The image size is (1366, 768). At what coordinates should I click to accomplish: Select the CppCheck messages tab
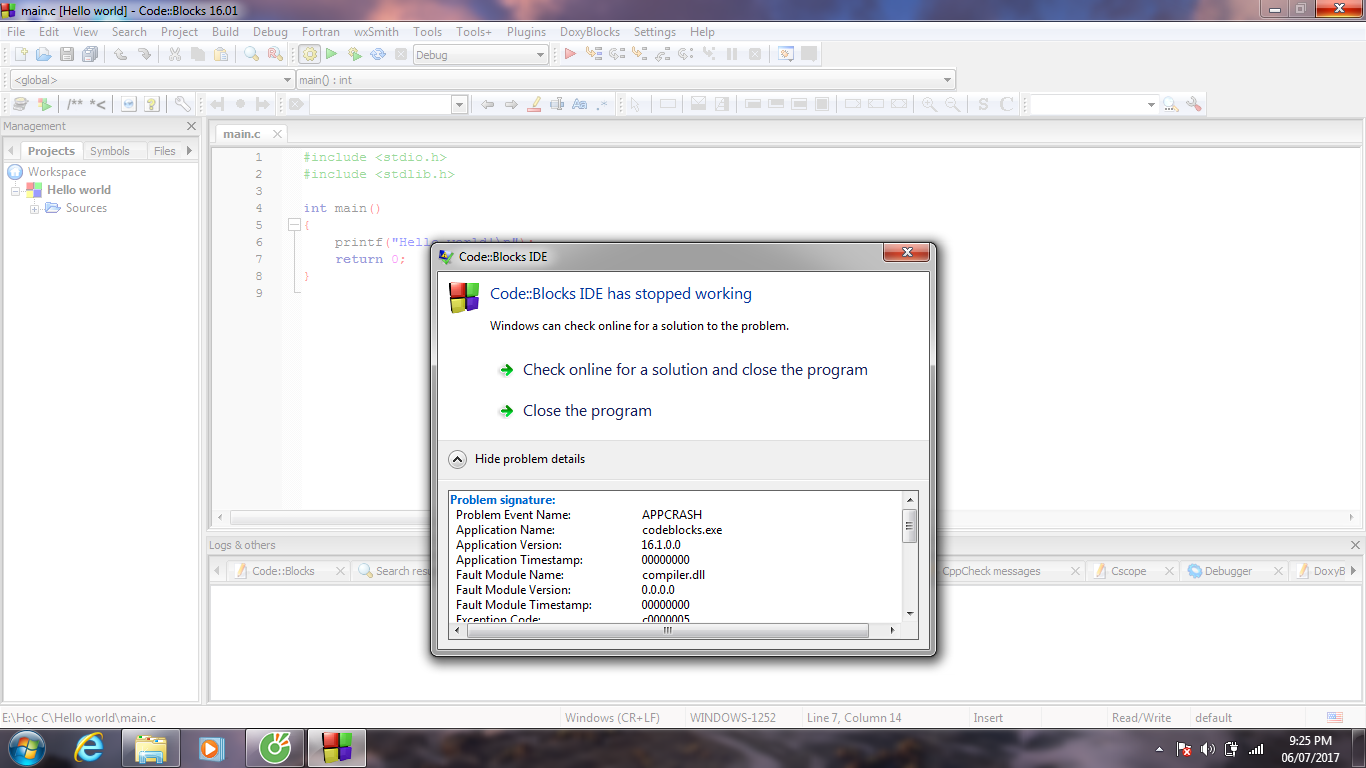click(x=991, y=571)
